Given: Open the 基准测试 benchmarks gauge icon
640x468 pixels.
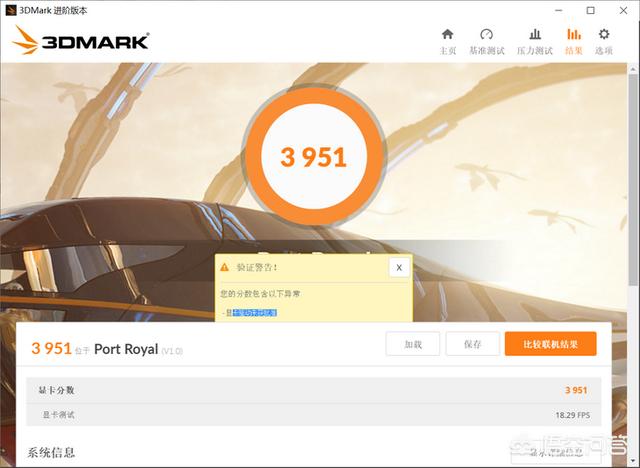Looking at the screenshot, I should pos(487,34).
